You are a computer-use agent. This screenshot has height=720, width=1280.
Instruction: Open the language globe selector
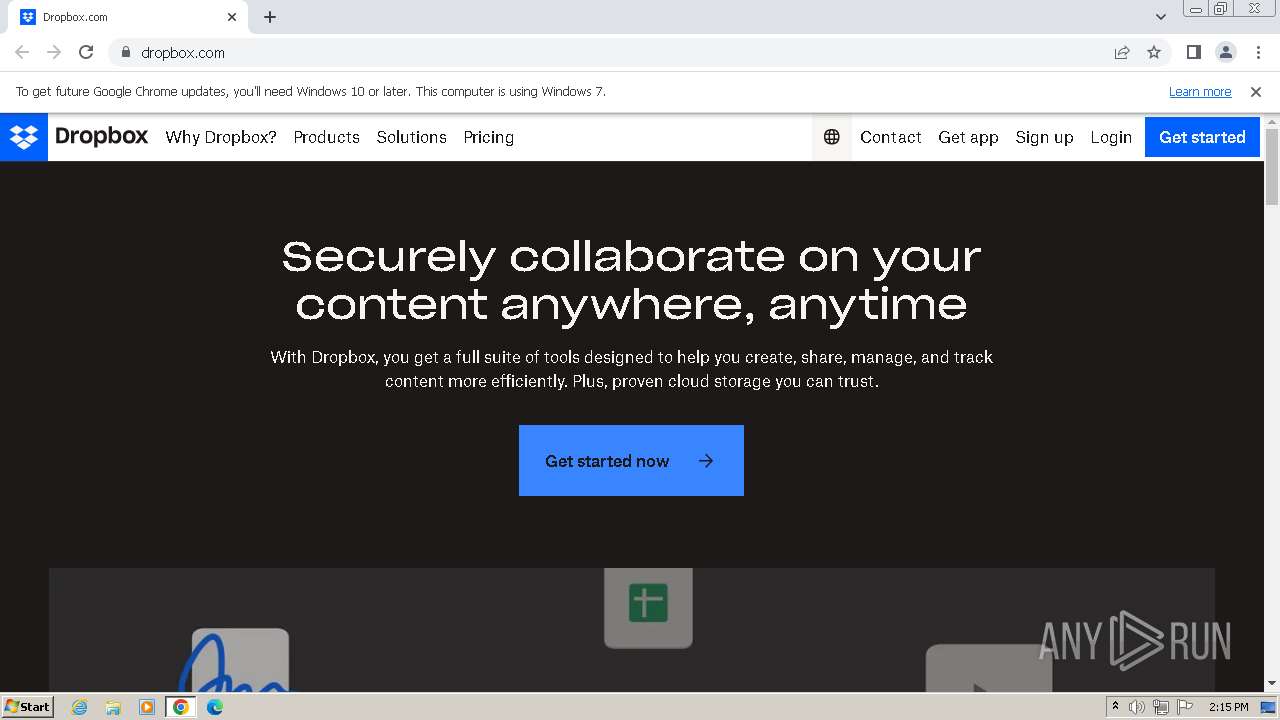coord(831,137)
